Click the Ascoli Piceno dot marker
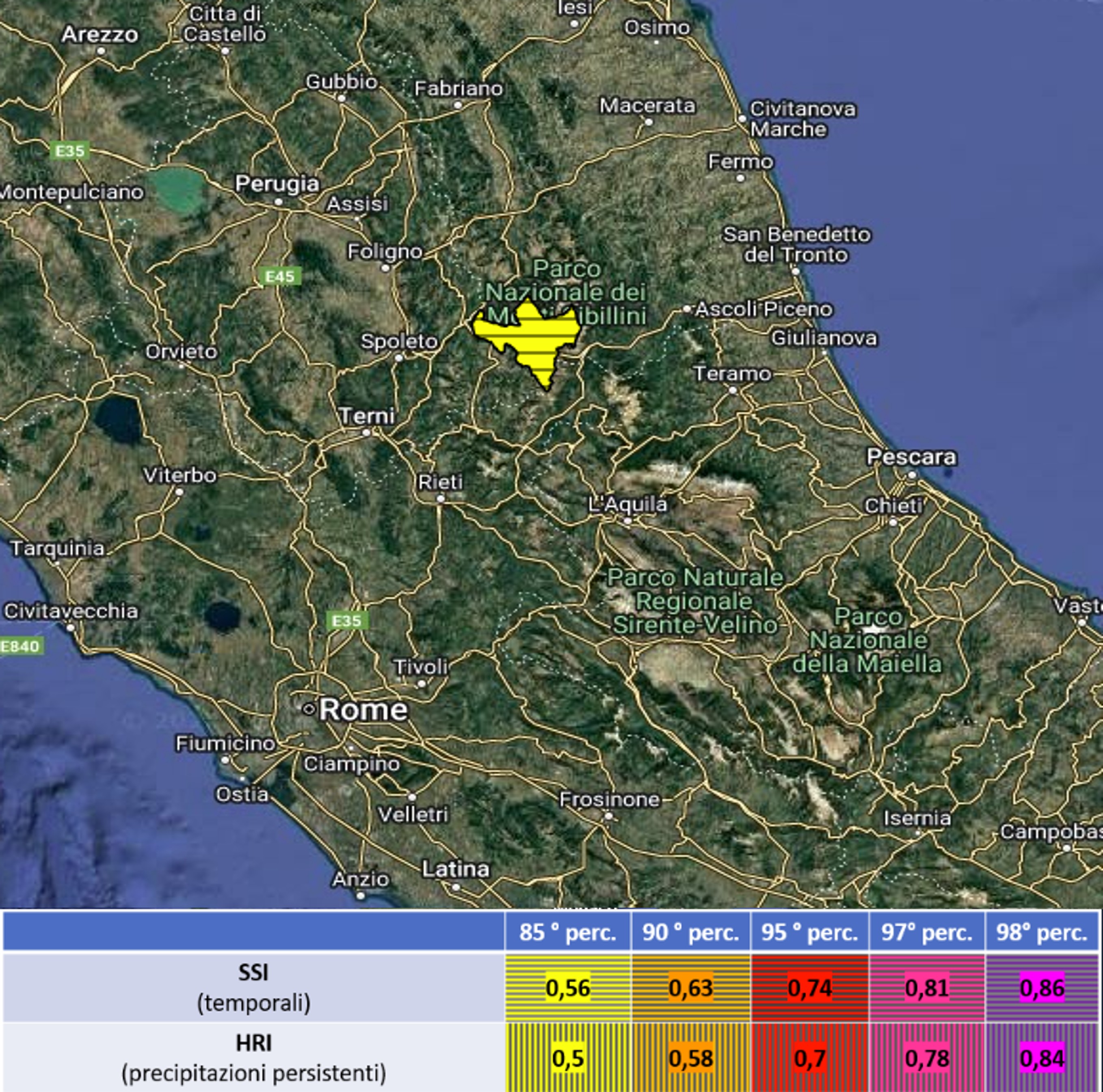The width and height of the screenshot is (1103, 1092). pyautogui.click(x=687, y=309)
